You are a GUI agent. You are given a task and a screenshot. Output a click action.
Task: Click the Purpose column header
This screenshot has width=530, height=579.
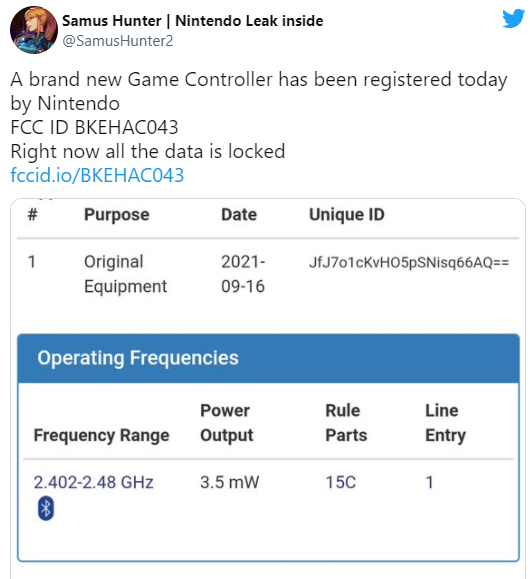point(117,215)
